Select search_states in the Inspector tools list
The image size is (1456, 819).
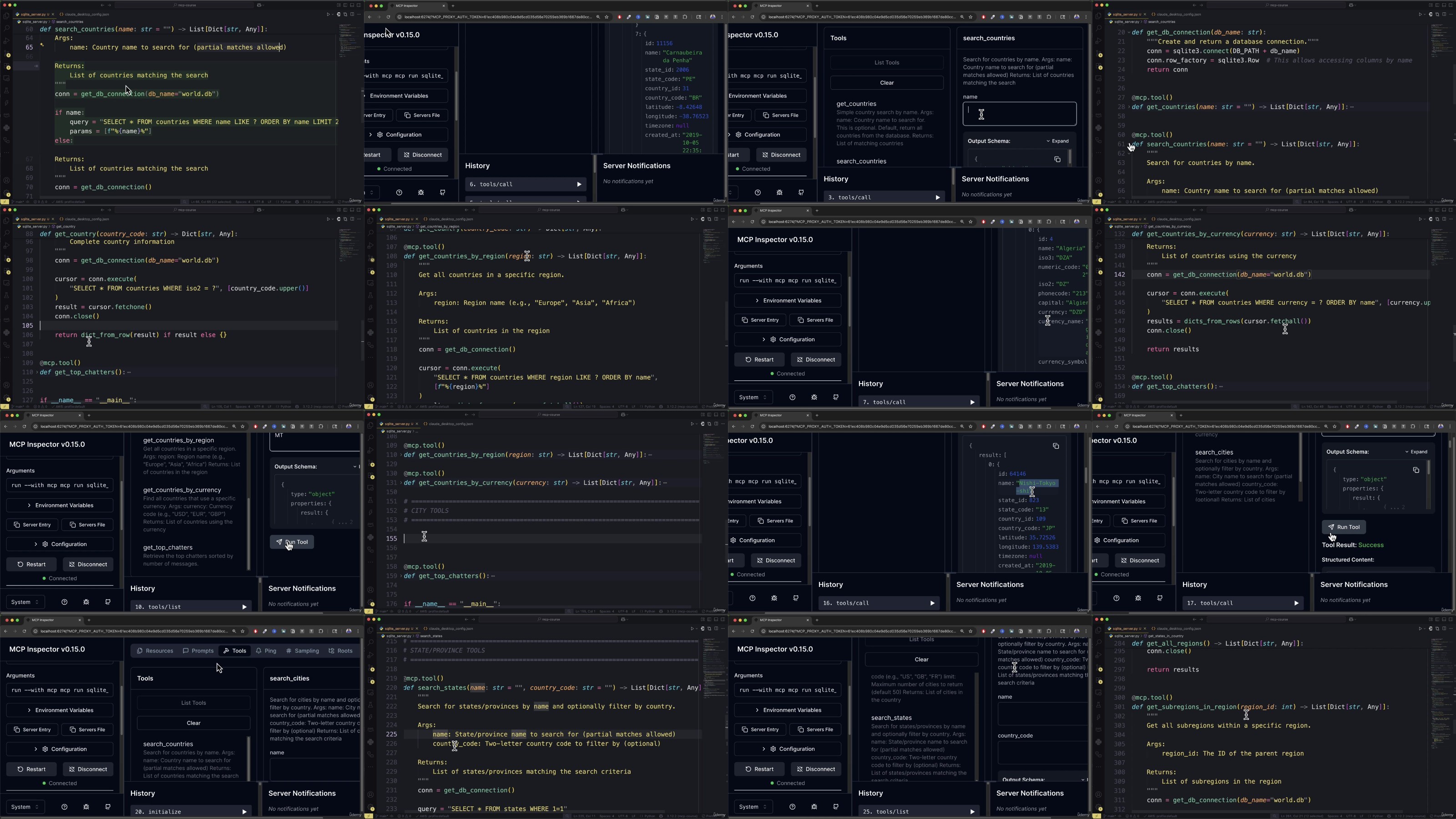click(x=891, y=718)
